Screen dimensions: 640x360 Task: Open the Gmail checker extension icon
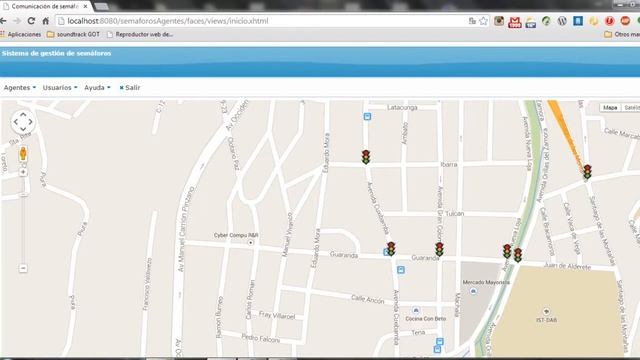click(x=515, y=22)
